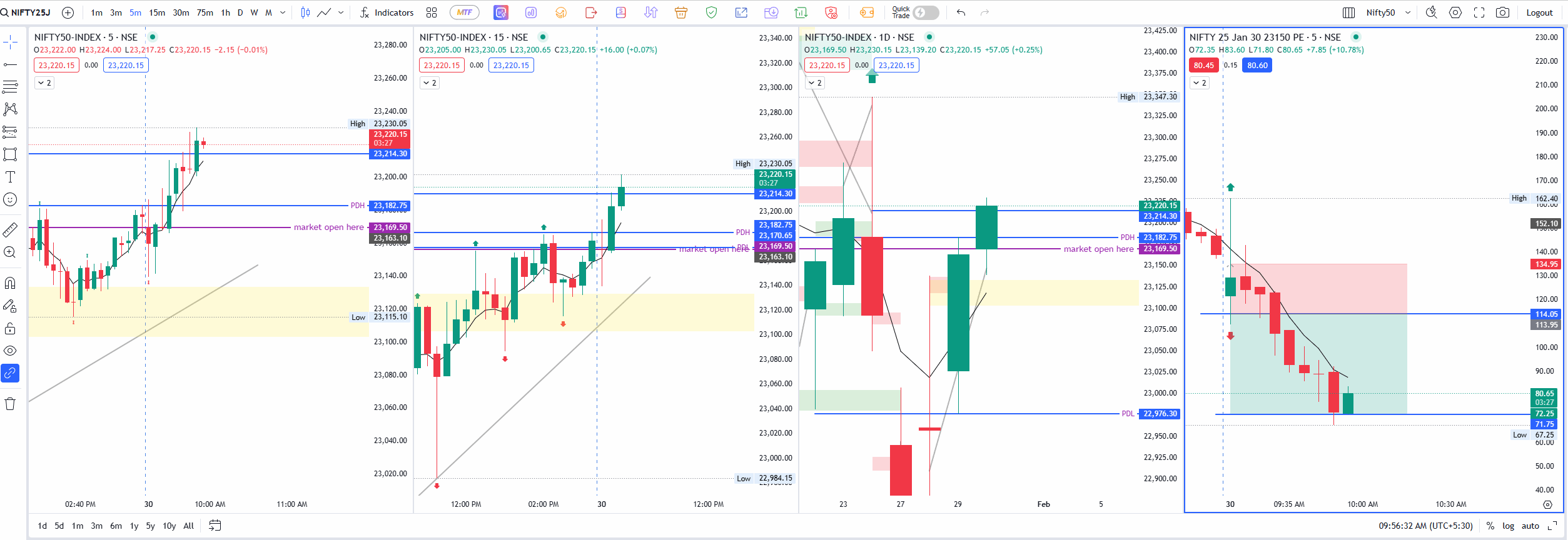Open symbol search NIFTY25J
1568x540 pixels.
[x=26, y=12]
